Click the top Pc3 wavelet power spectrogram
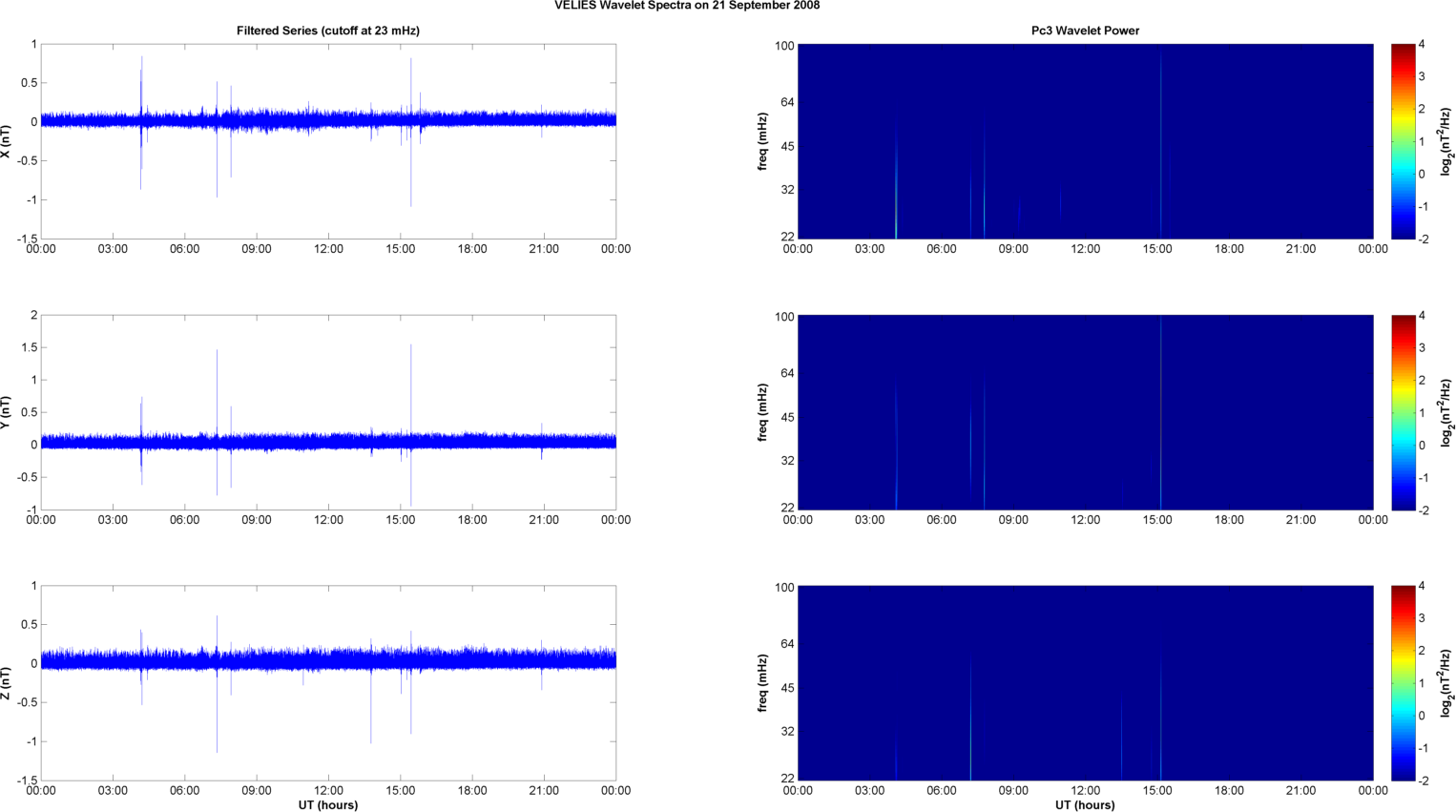Screen dimensions: 1456x812 click(1085, 141)
